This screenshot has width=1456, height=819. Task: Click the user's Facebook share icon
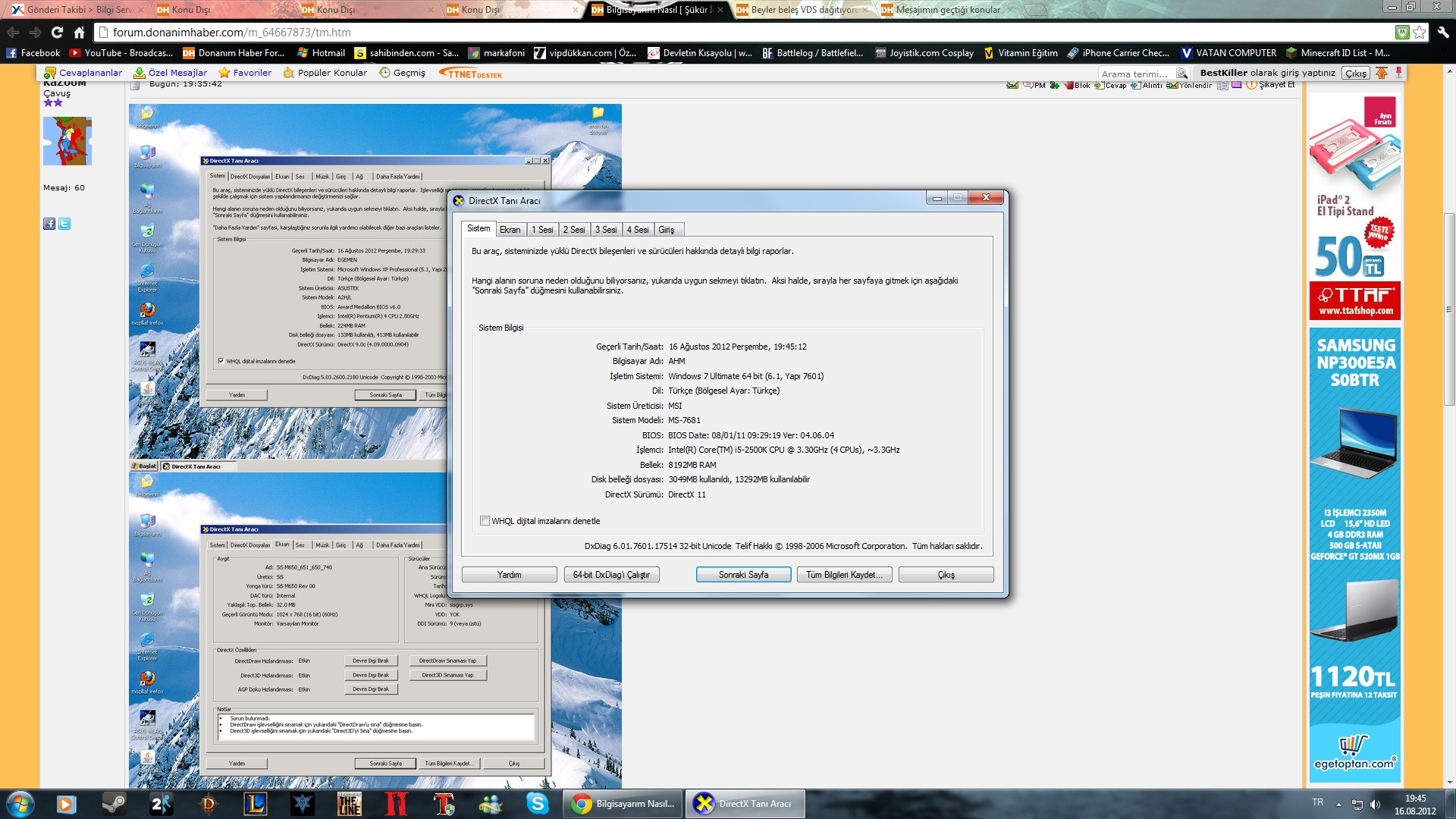[x=49, y=224]
